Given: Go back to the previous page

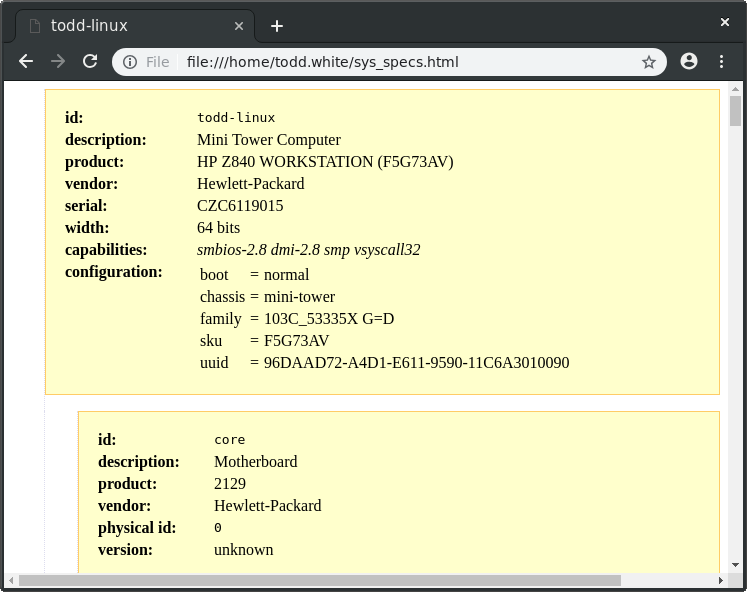Looking at the screenshot, I should (26, 61).
